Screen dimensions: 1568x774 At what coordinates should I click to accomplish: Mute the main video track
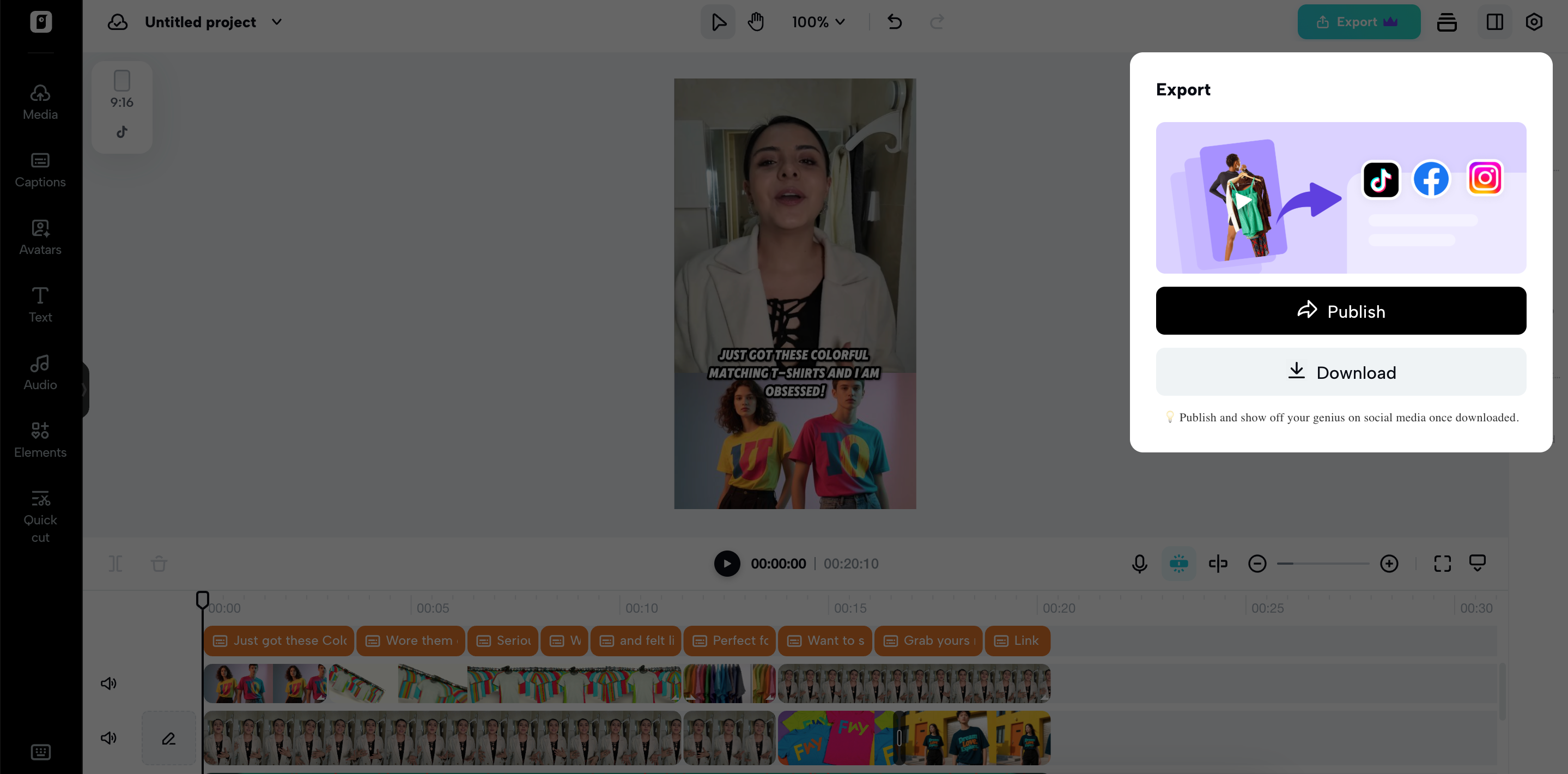[108, 737]
